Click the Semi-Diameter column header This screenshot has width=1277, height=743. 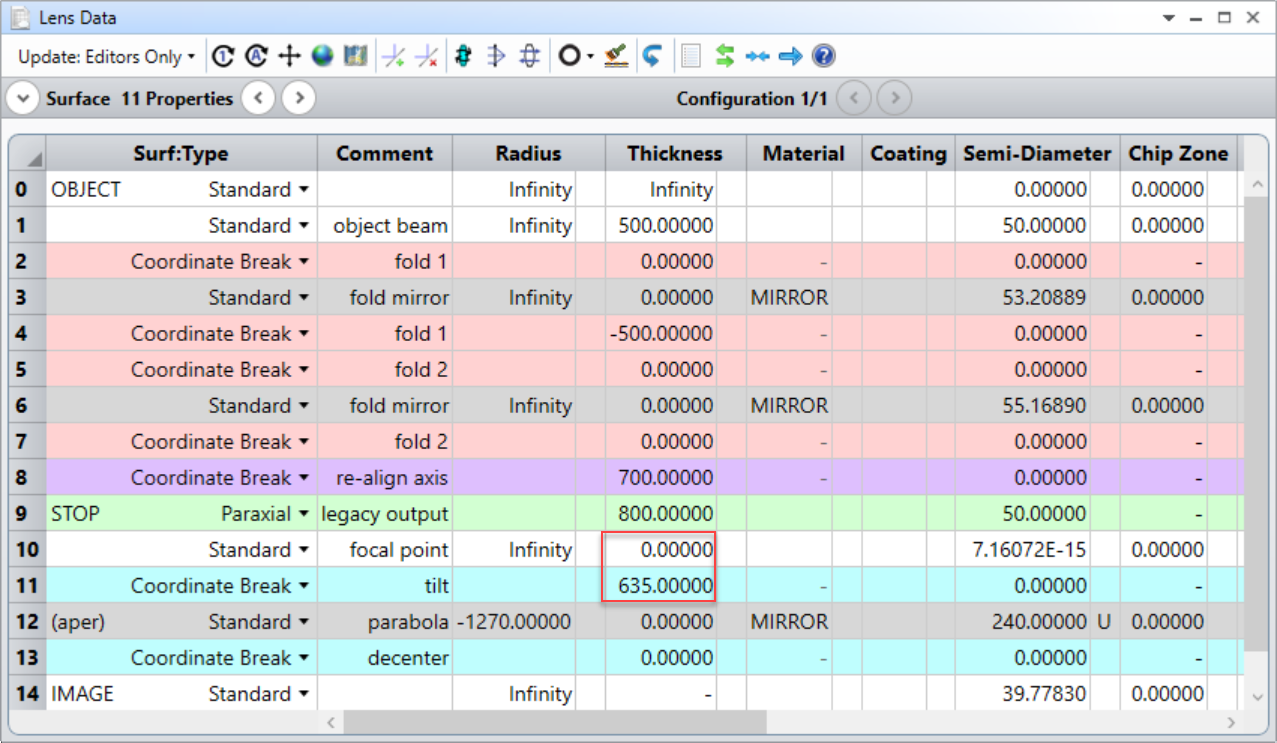pos(1037,153)
